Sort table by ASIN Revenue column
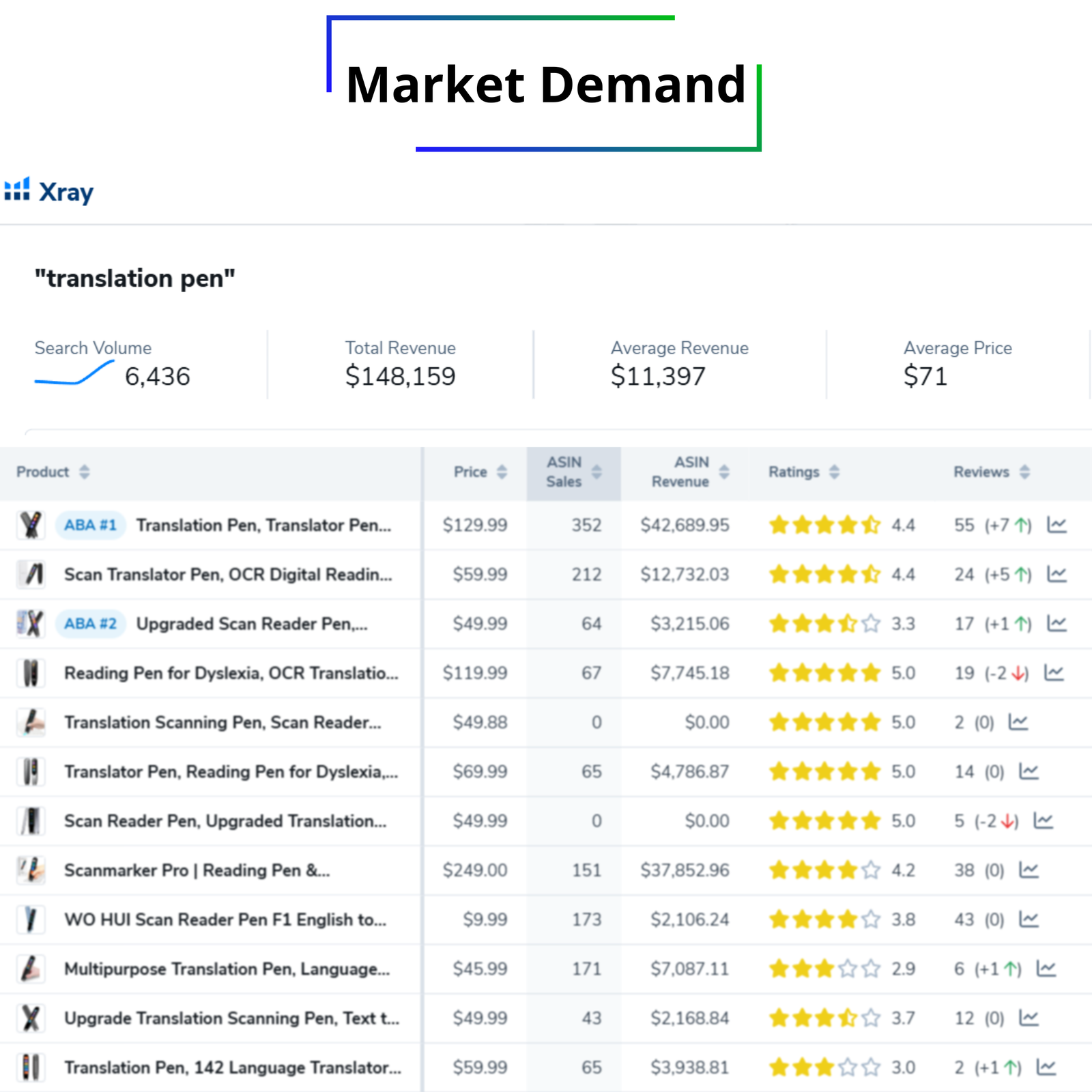Image resolution: width=1092 pixels, height=1092 pixels. click(724, 472)
